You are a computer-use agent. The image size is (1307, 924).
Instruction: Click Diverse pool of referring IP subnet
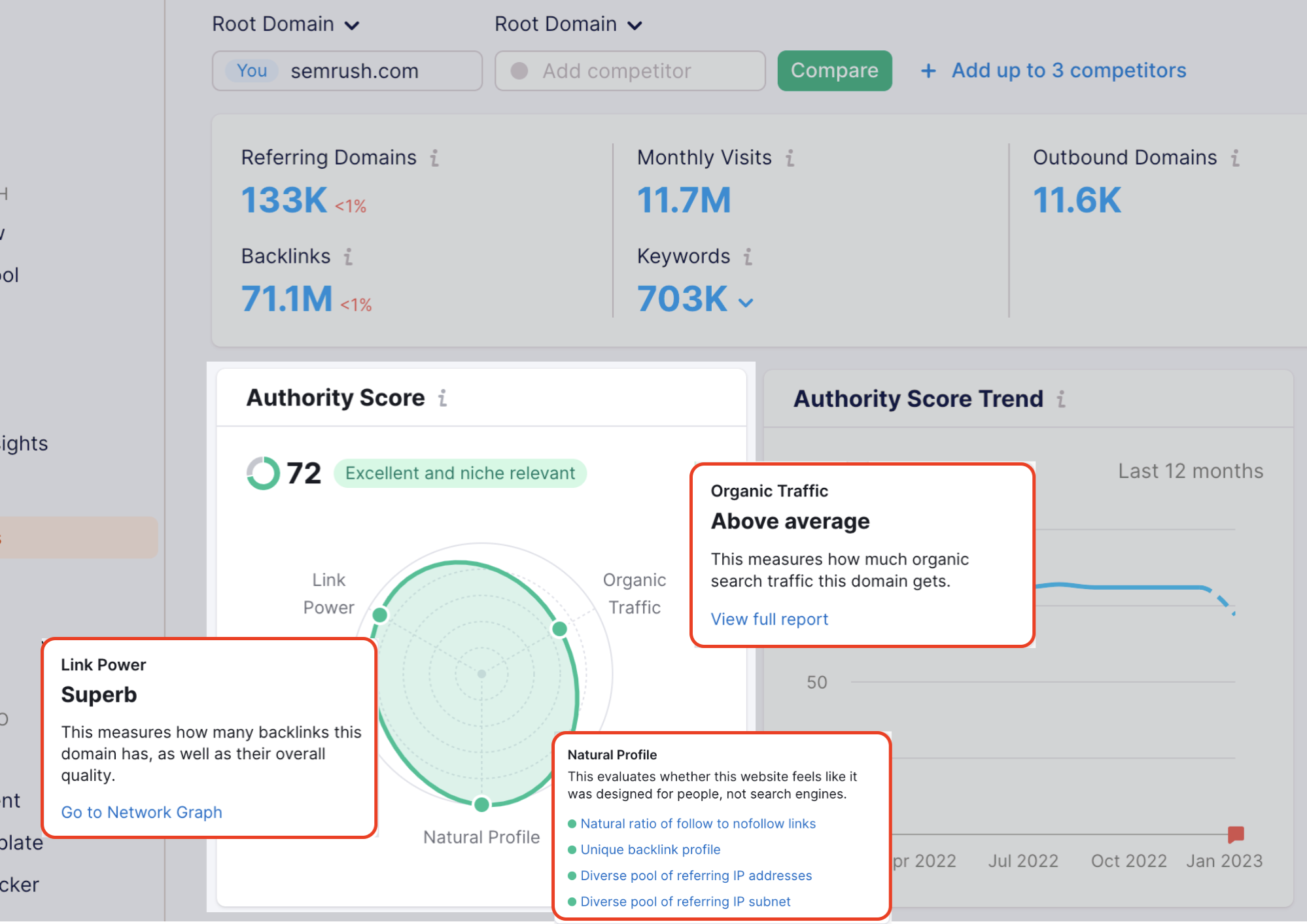tap(686, 902)
